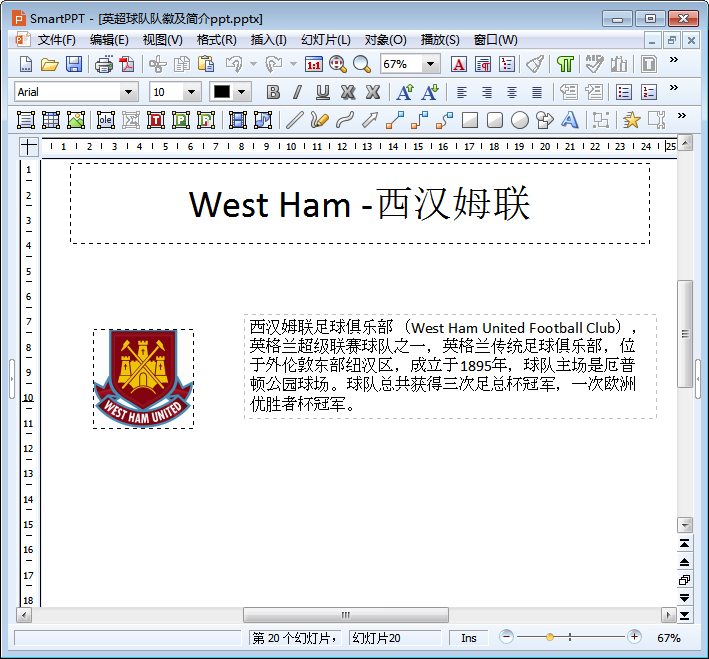Open the 文件(F) menu
This screenshot has height=659, width=709.
[x=57, y=40]
